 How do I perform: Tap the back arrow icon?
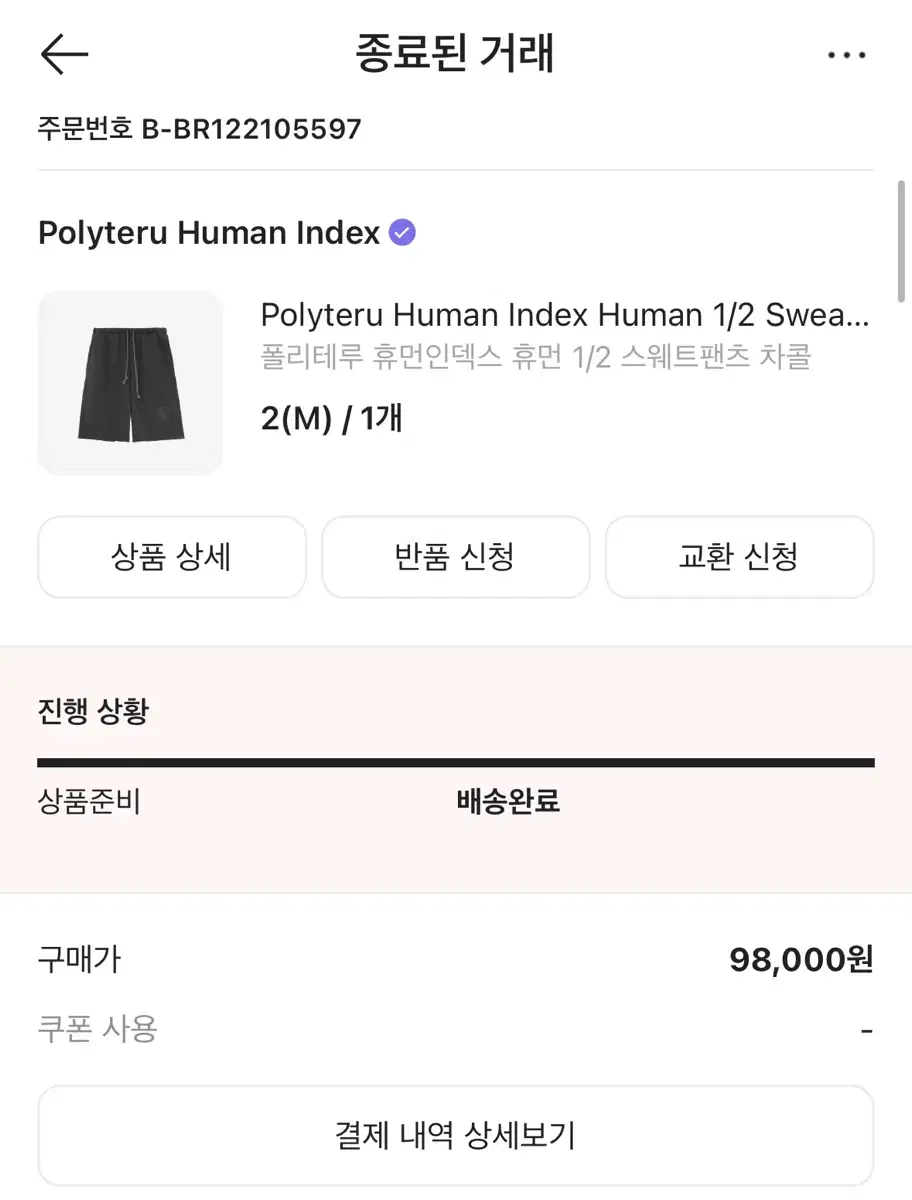pyautogui.click(x=65, y=55)
